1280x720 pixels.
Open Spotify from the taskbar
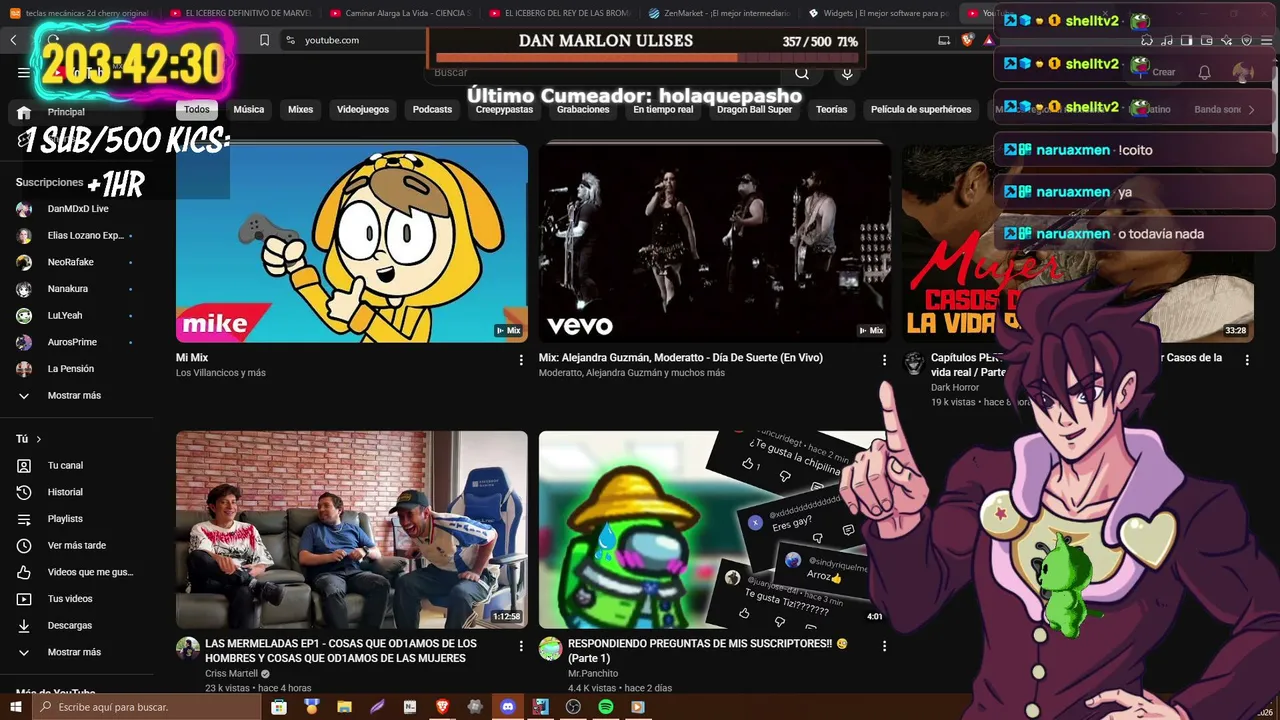[x=605, y=707]
